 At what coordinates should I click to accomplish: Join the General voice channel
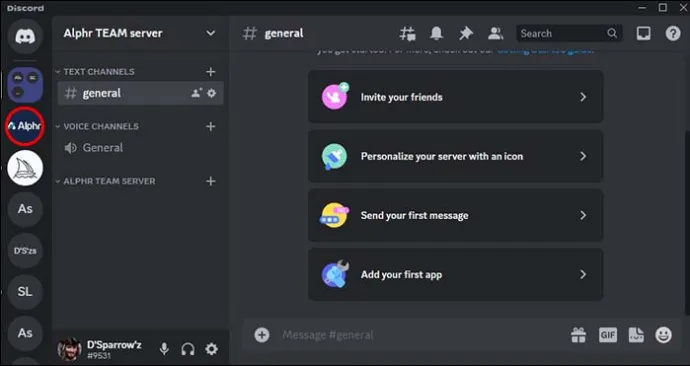(140, 148)
